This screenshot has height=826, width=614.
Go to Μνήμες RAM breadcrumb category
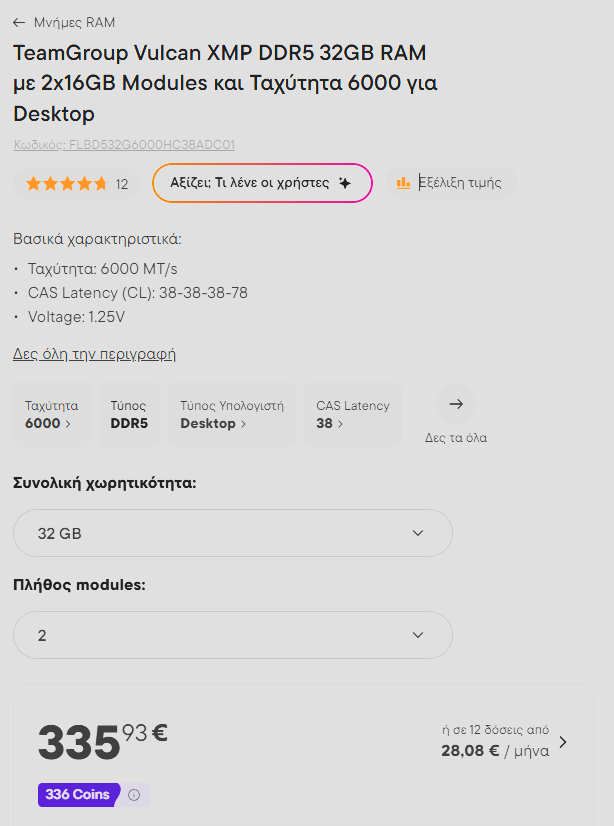click(x=74, y=22)
